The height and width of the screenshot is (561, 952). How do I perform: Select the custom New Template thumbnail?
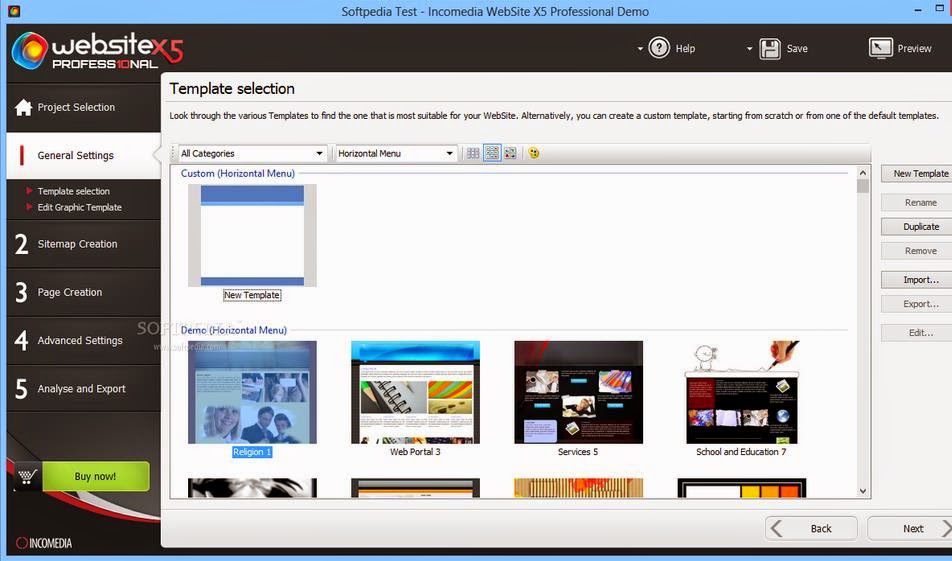[252, 236]
